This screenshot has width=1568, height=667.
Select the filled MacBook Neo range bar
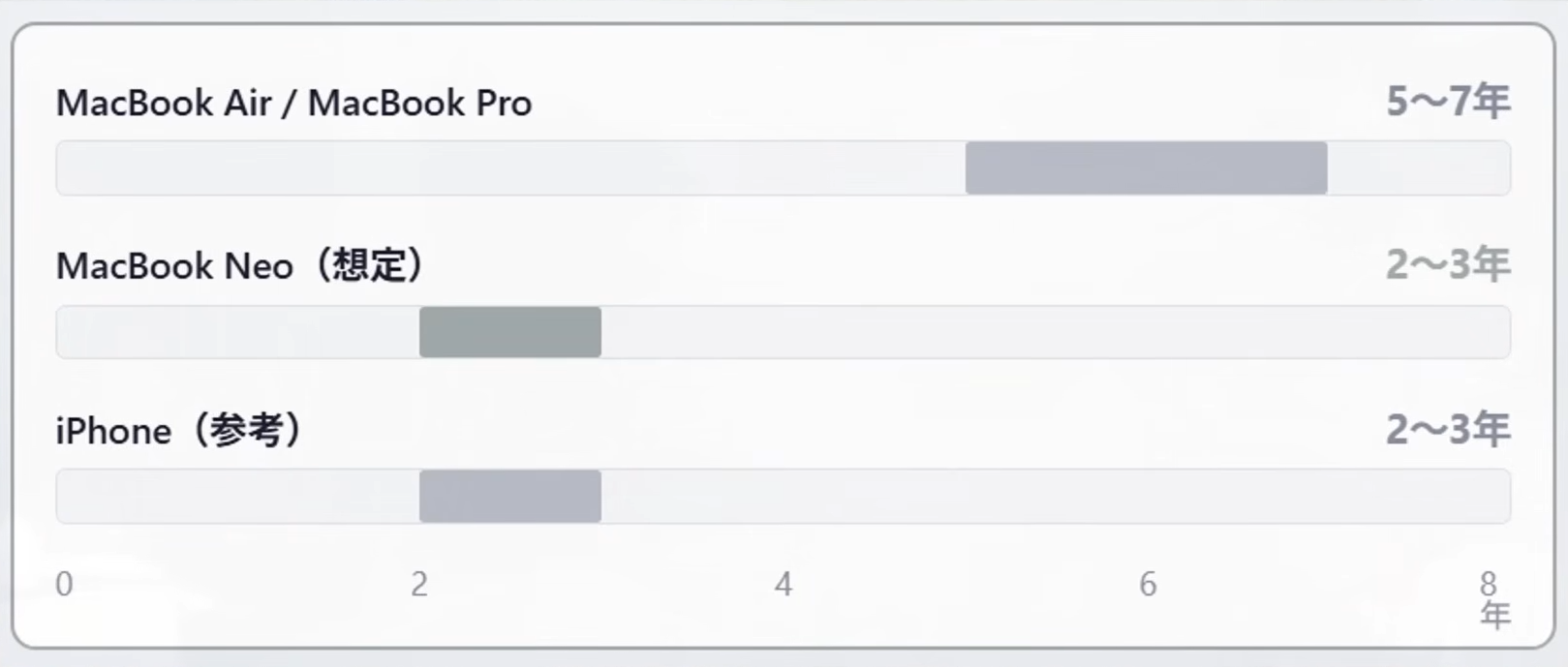coord(510,332)
